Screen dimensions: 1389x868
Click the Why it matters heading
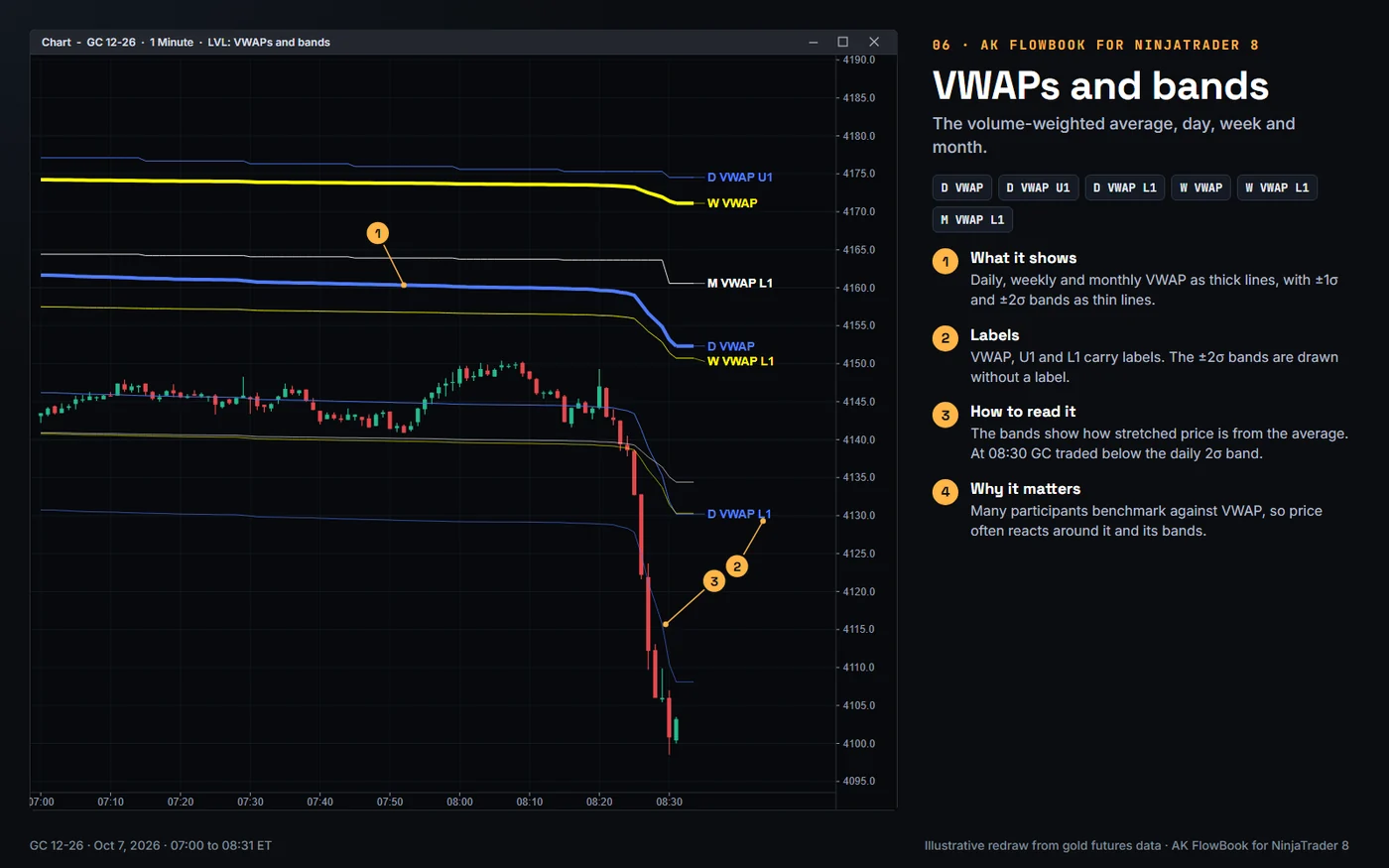coord(1025,489)
